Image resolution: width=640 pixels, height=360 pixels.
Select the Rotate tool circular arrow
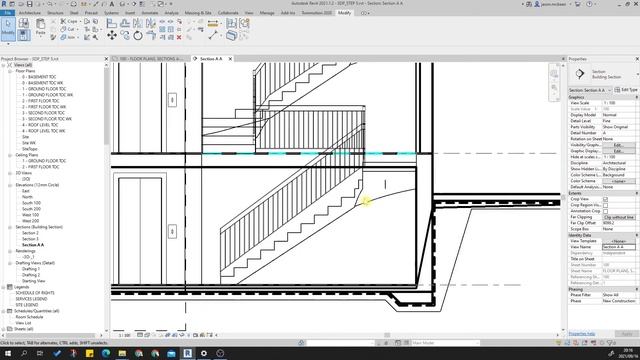[138, 36]
